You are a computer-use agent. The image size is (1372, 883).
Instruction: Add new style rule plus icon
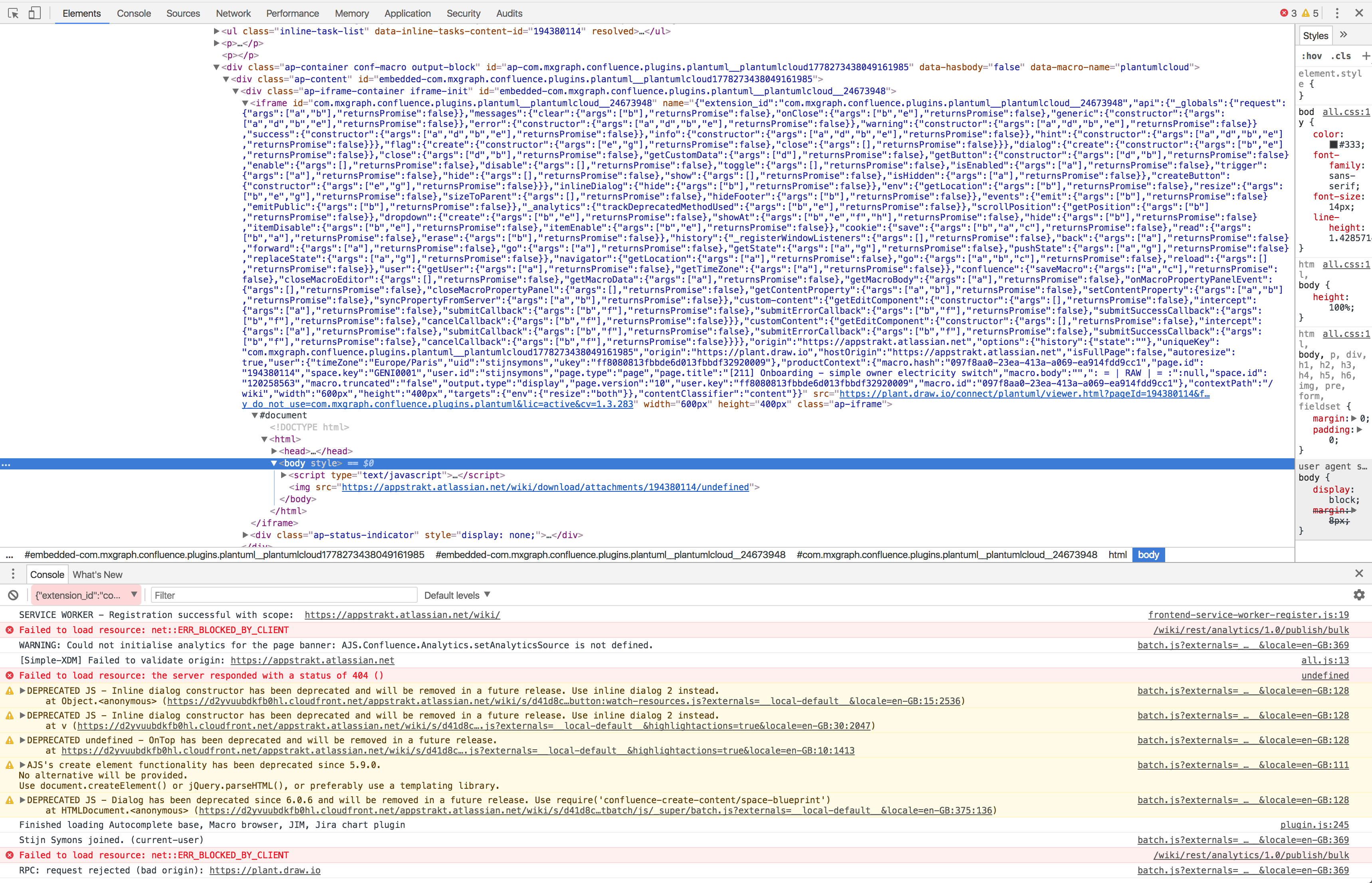pyautogui.click(x=1366, y=55)
